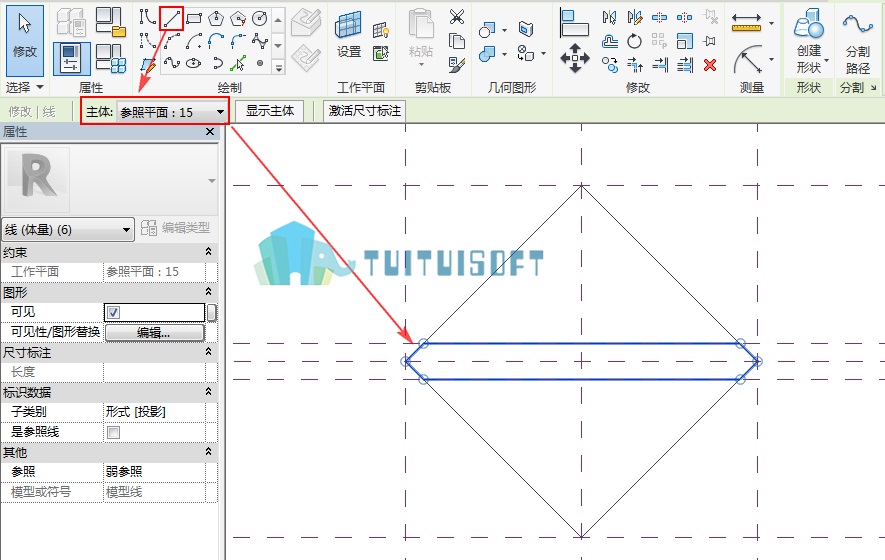The width and height of the screenshot is (885, 560).
Task: Collapse the 尺寸标注 section
Action: [208, 352]
